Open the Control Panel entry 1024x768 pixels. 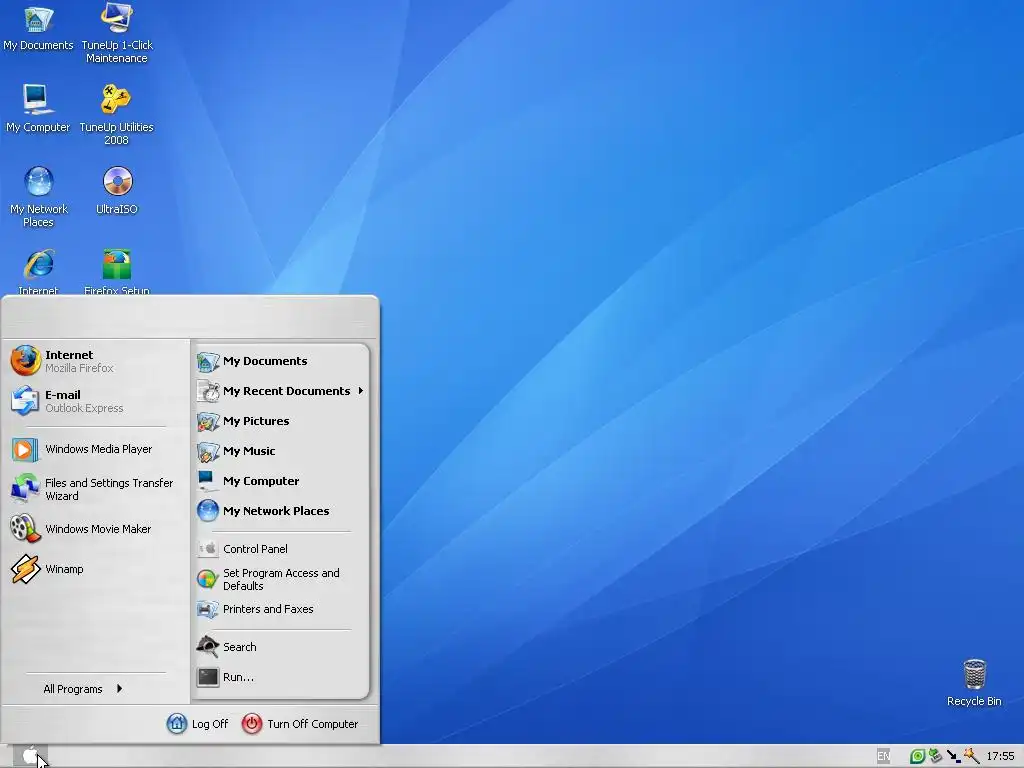tap(281, 549)
